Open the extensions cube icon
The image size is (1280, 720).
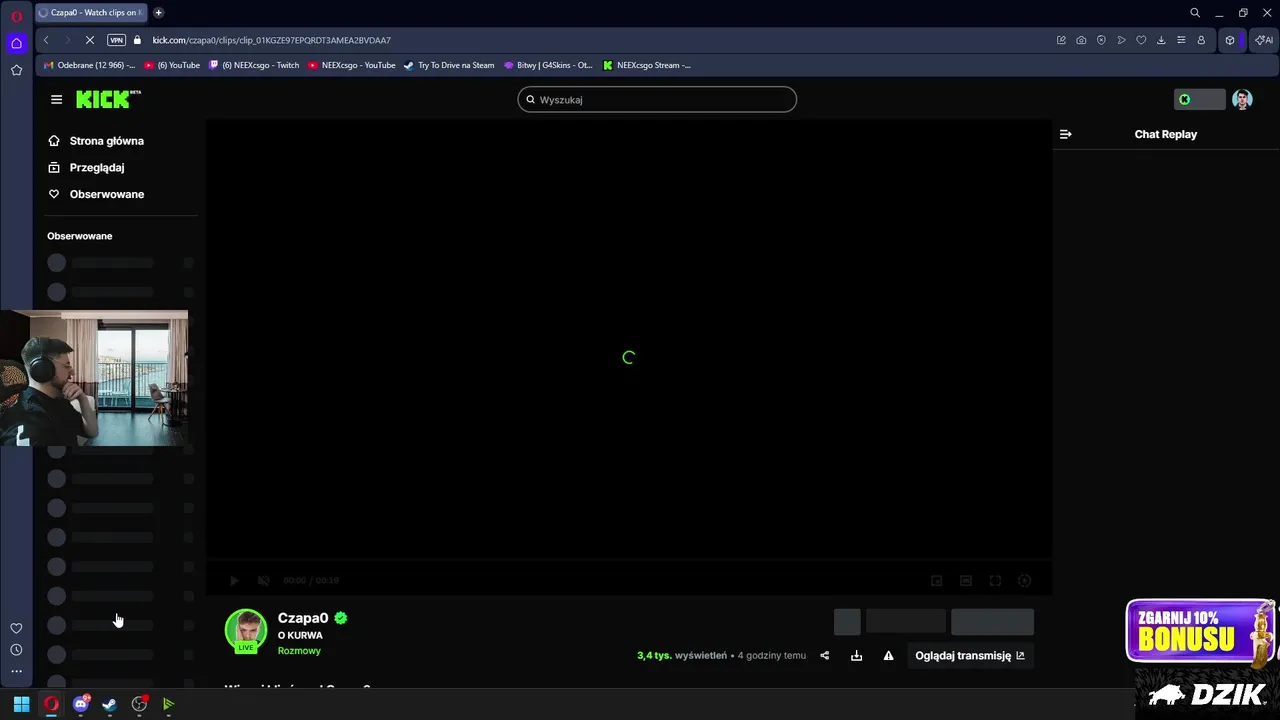[1230, 40]
